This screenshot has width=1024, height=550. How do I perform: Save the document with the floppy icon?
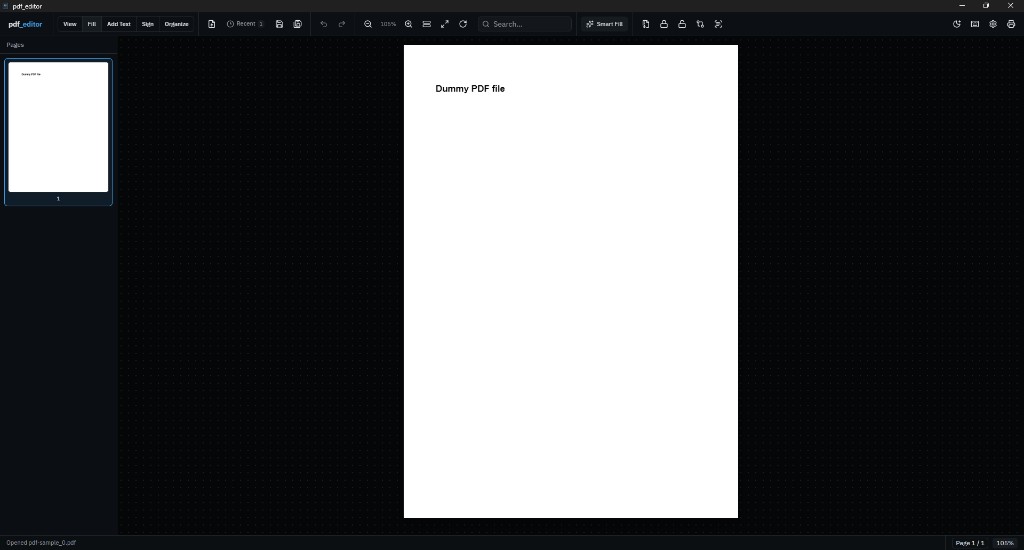tap(280, 24)
